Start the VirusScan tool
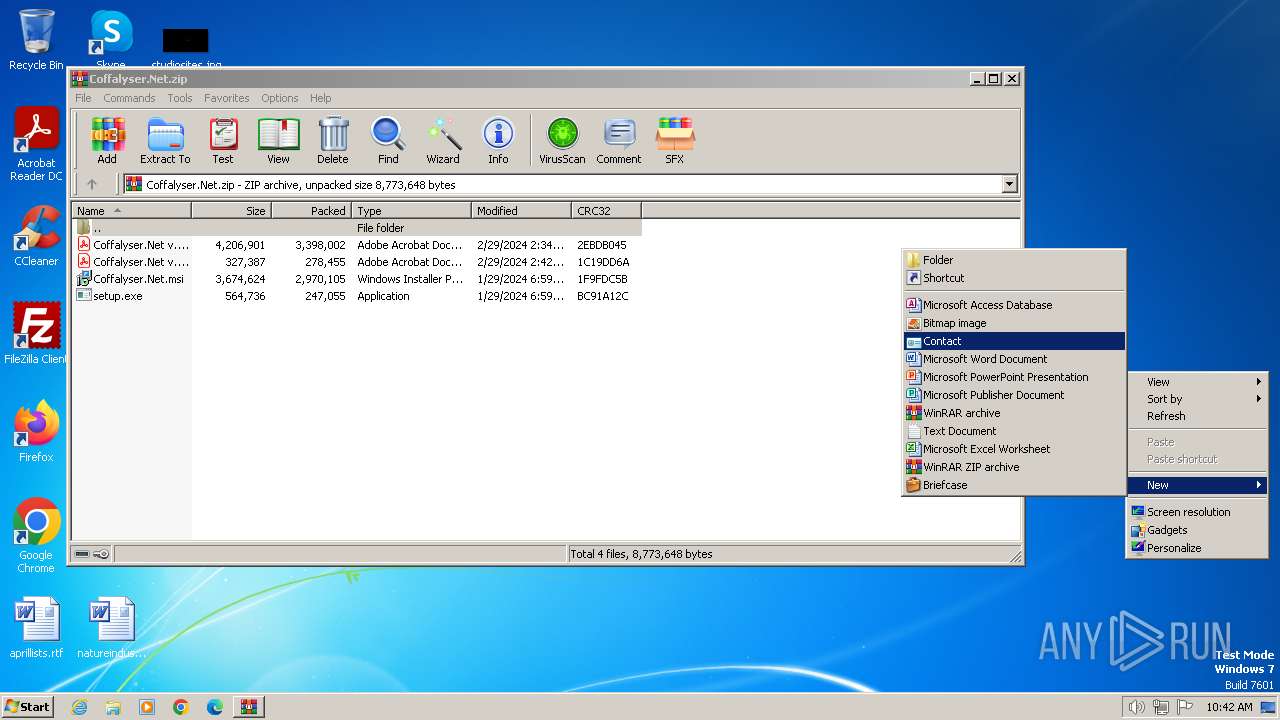The height and width of the screenshot is (720, 1280). (x=562, y=141)
